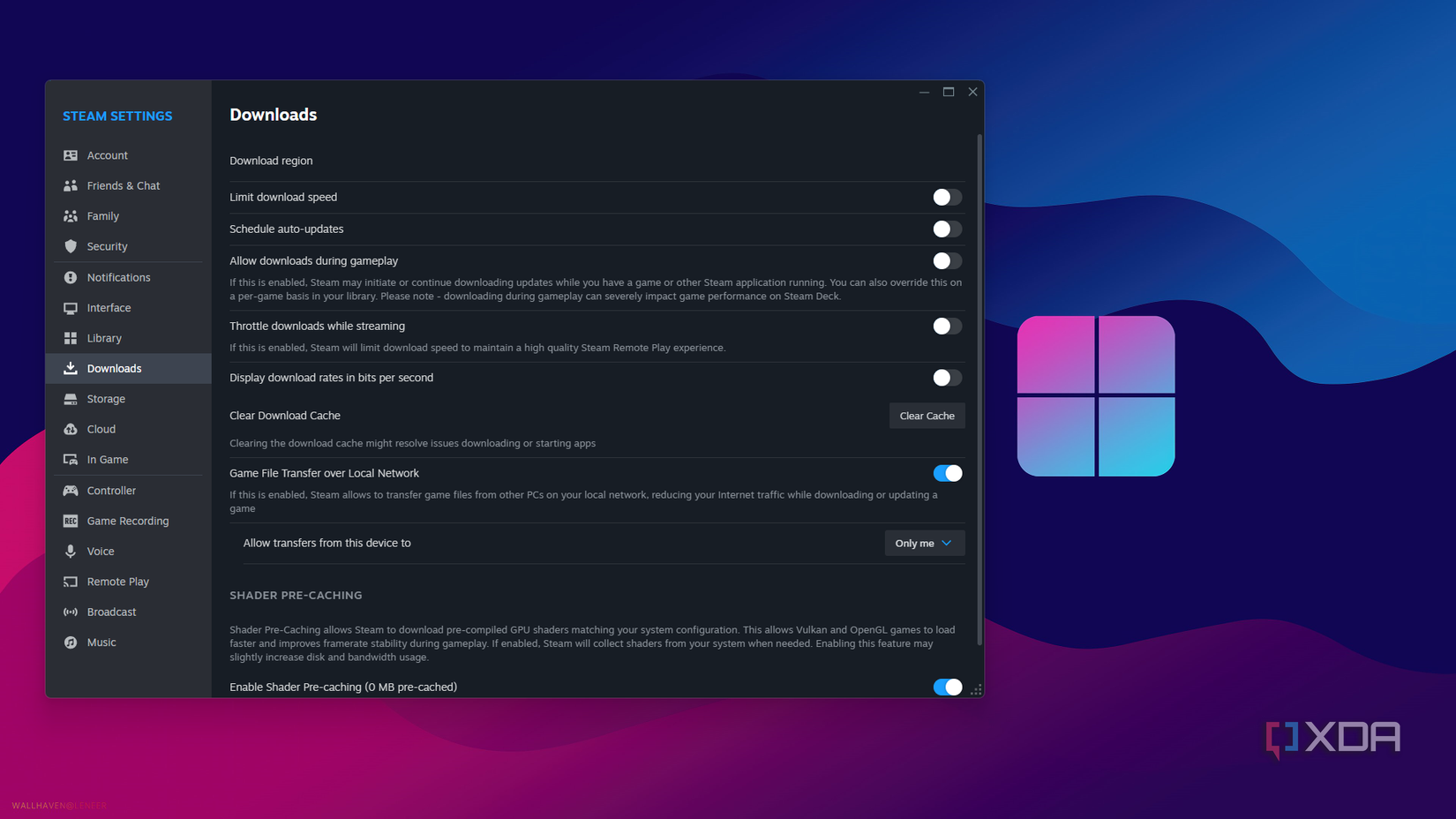Image resolution: width=1456 pixels, height=819 pixels.
Task: Click the STEAM SETTINGS heading
Action: pos(117,116)
